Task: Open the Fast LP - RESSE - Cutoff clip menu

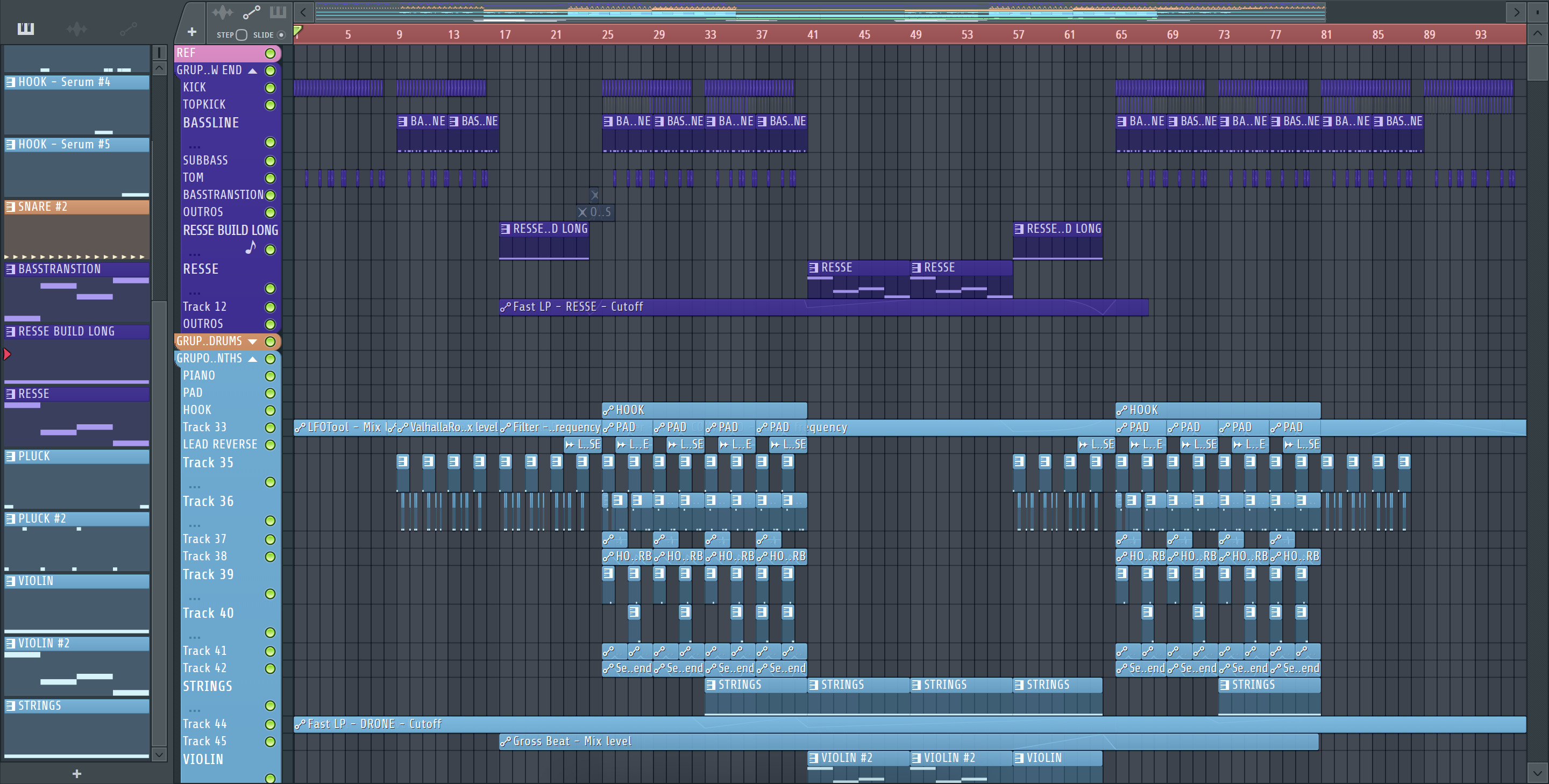Action: point(506,307)
